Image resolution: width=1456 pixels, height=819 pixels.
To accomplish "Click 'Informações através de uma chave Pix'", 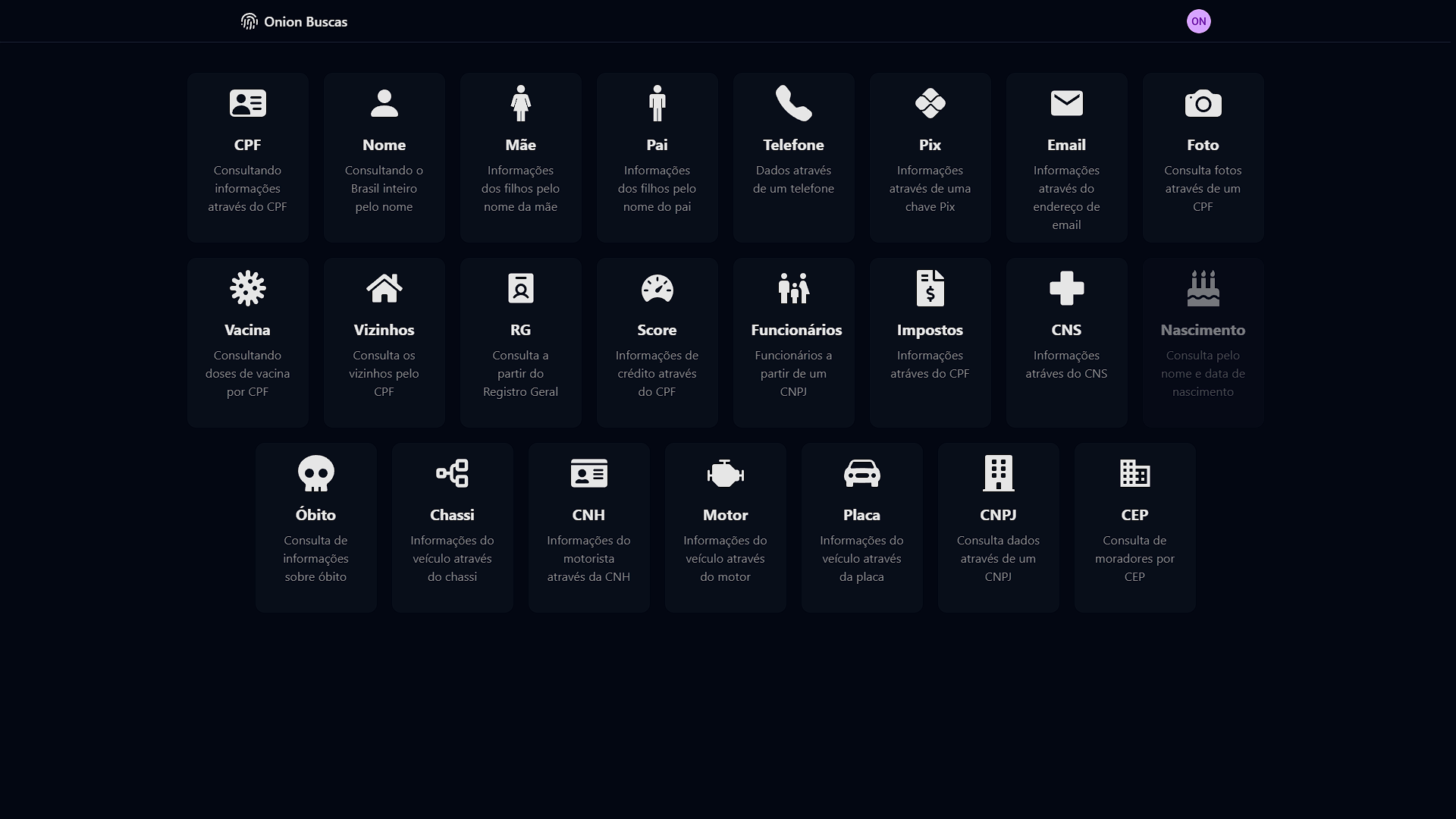I will (930, 189).
